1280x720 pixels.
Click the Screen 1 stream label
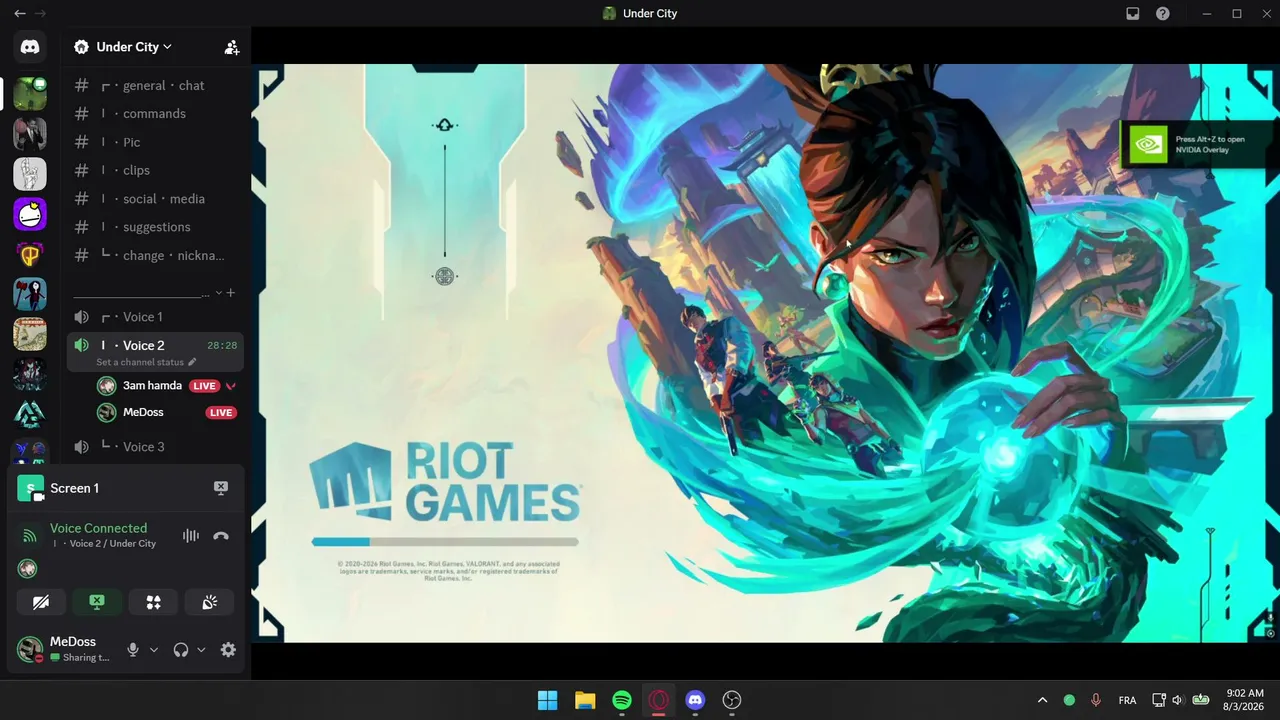[x=75, y=488]
